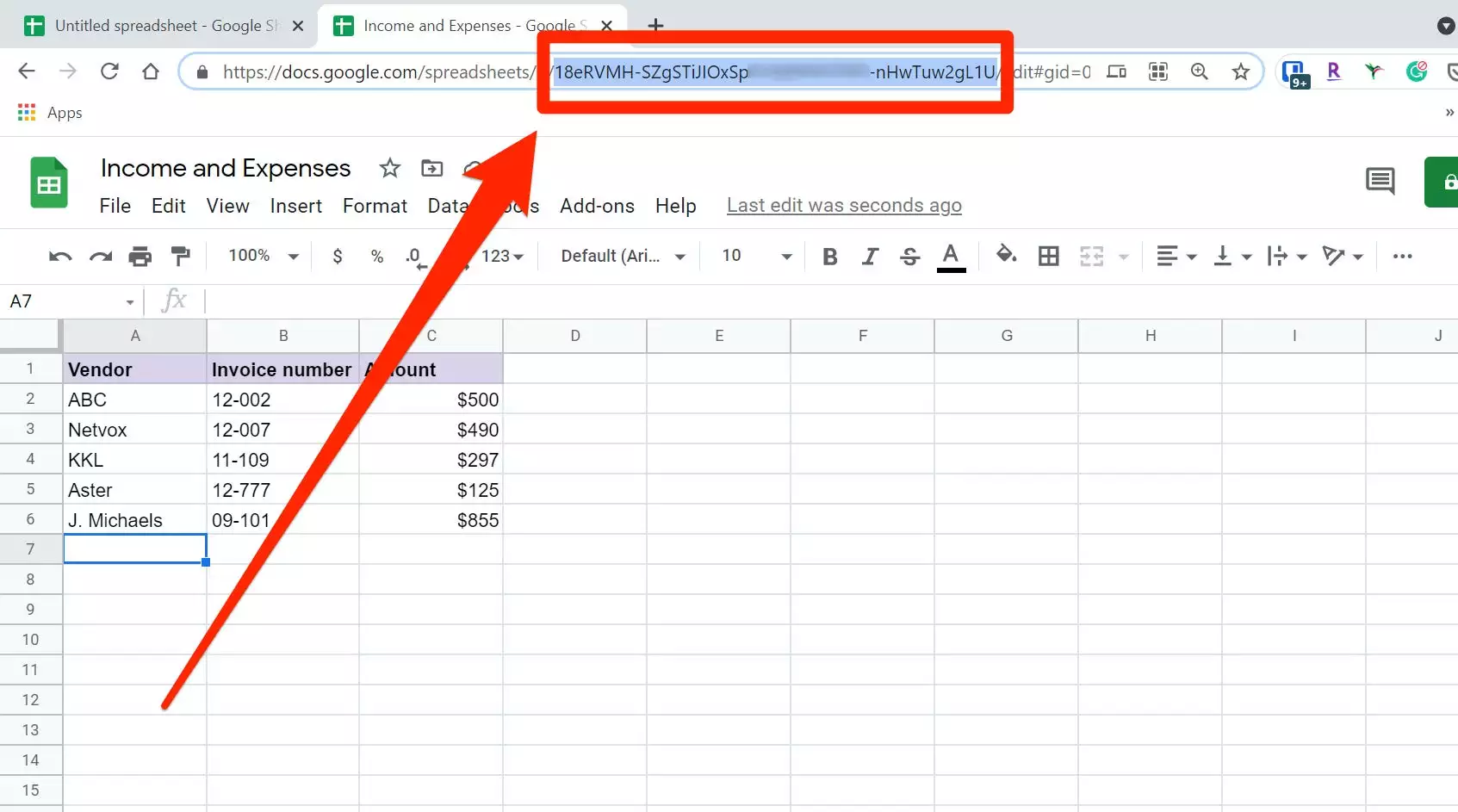Open the font size 10 dropdown

tap(756, 256)
